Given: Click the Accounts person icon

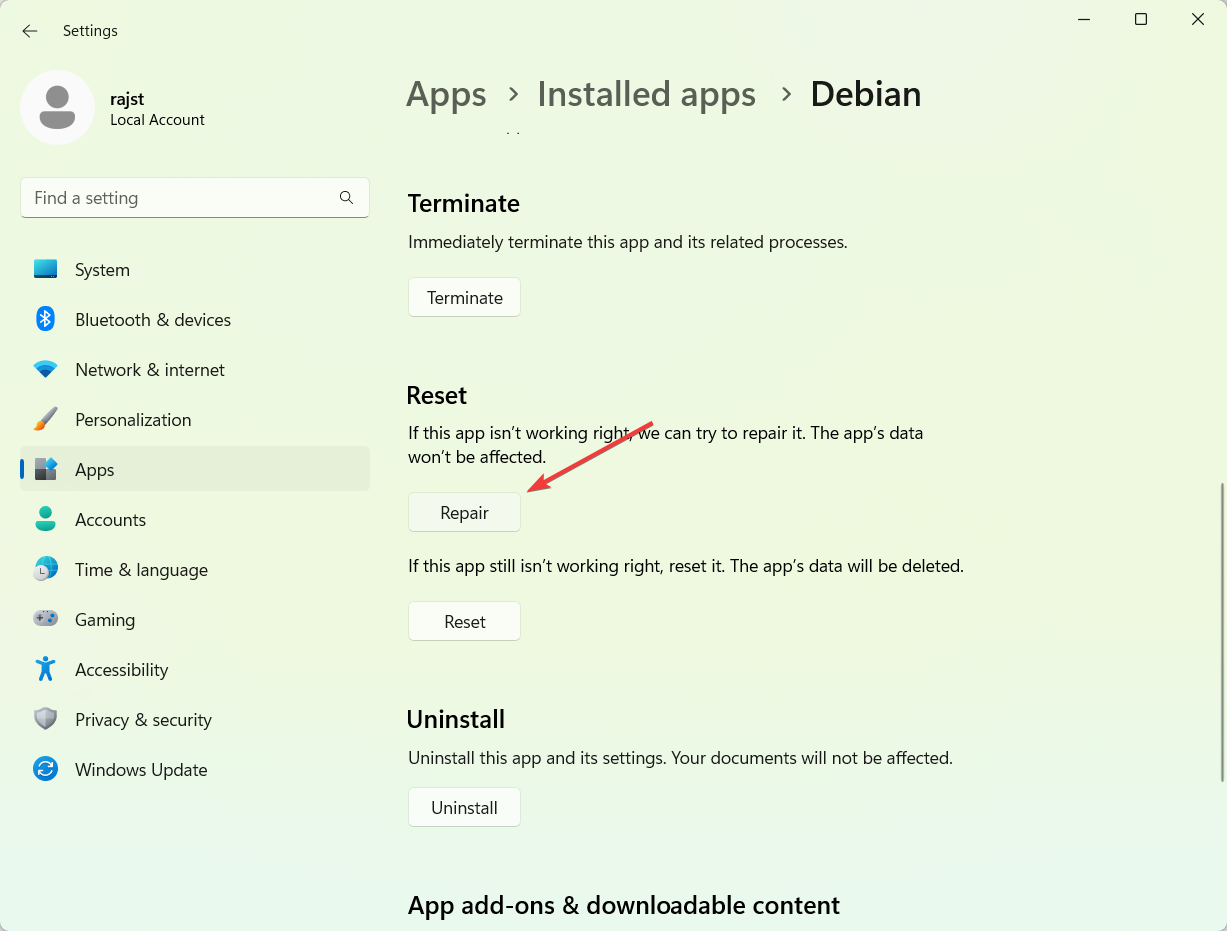Looking at the screenshot, I should tap(45, 519).
